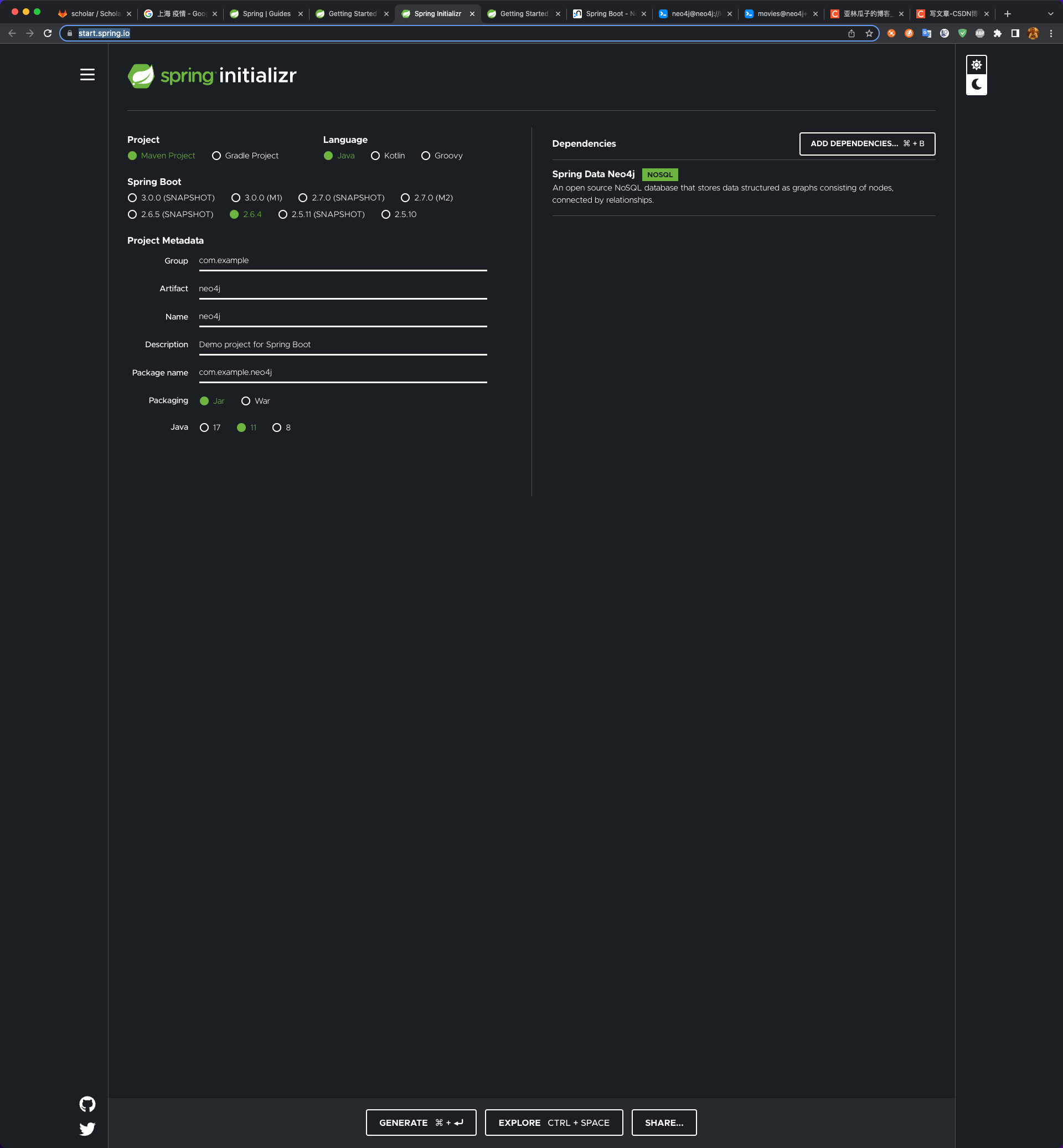Switch to 写文章-CSDN tab
The image size is (1063, 1148).
click(x=953, y=14)
